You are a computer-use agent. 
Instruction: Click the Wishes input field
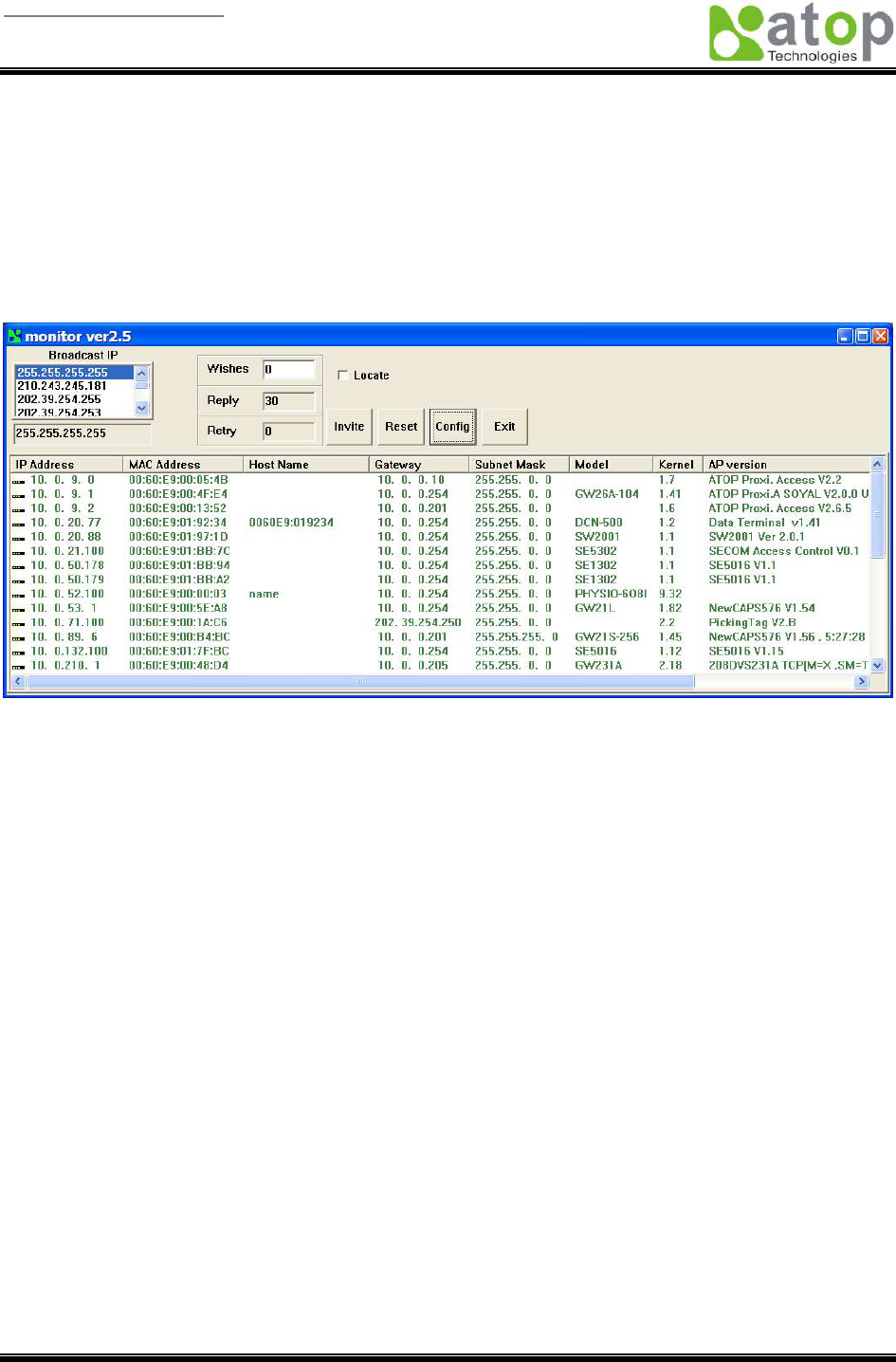pos(289,369)
